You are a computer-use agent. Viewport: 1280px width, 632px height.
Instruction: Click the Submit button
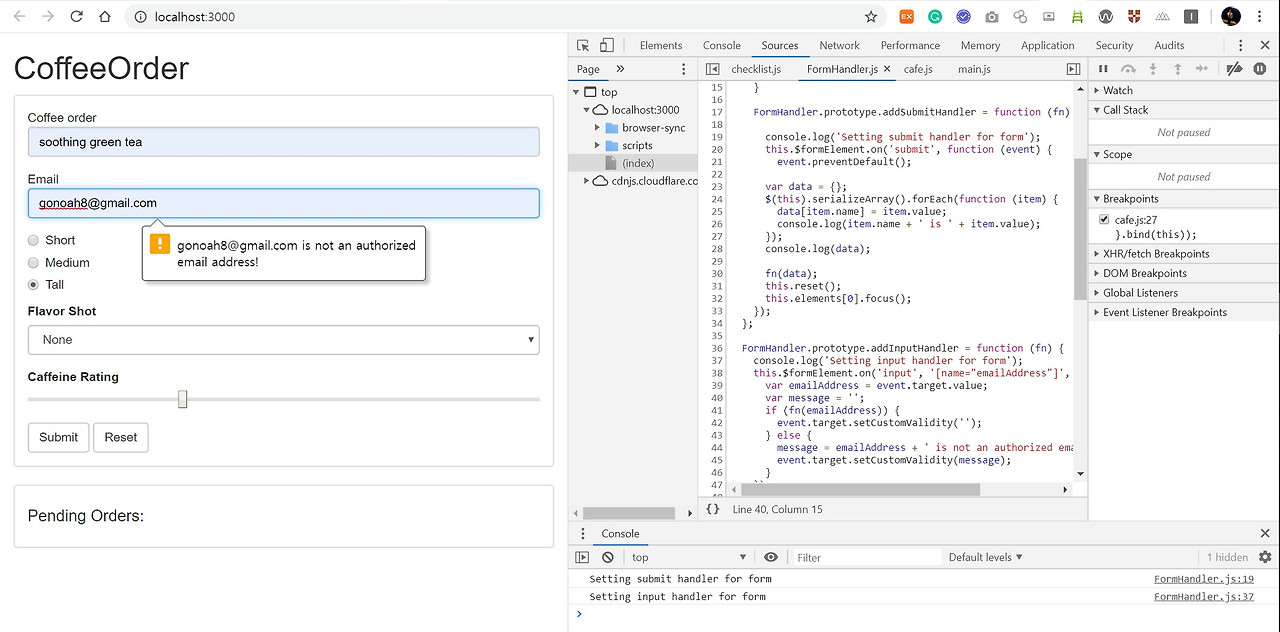[x=59, y=437]
